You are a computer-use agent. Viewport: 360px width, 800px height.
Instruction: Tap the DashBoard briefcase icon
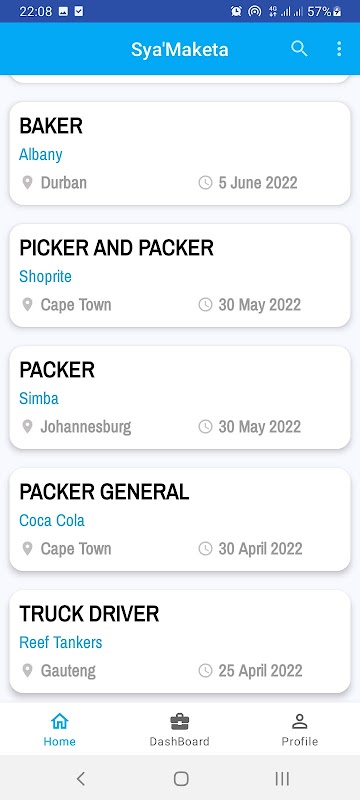(x=179, y=721)
